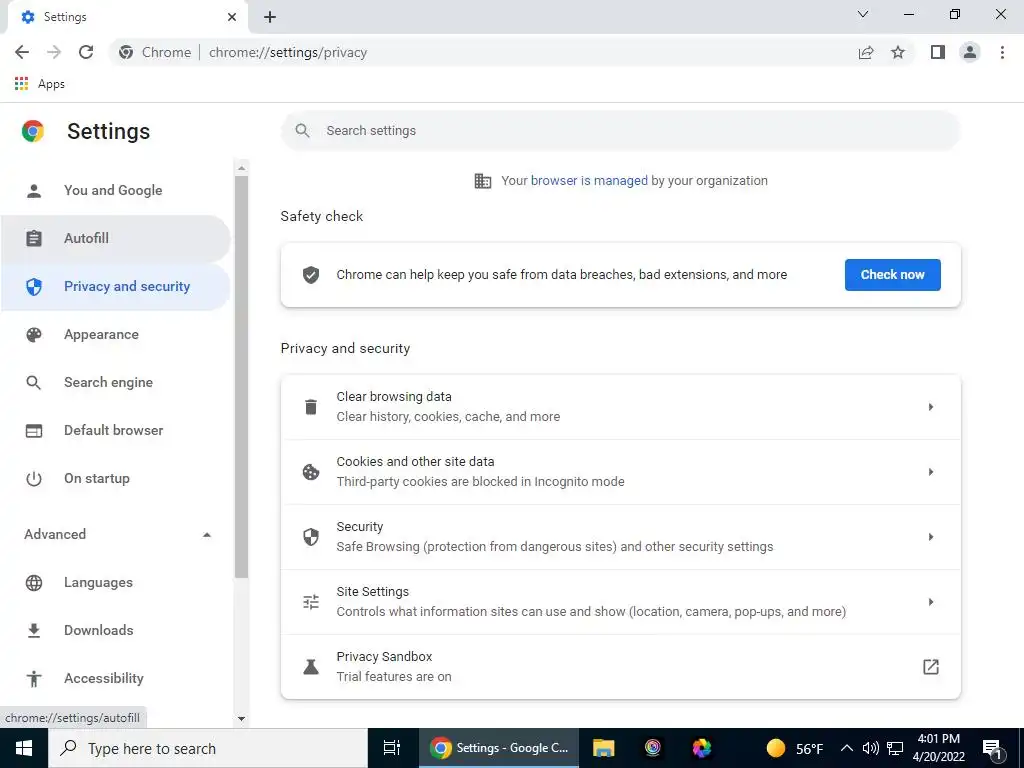Expand the Site Settings arrow
1024x768 pixels.
click(x=931, y=601)
